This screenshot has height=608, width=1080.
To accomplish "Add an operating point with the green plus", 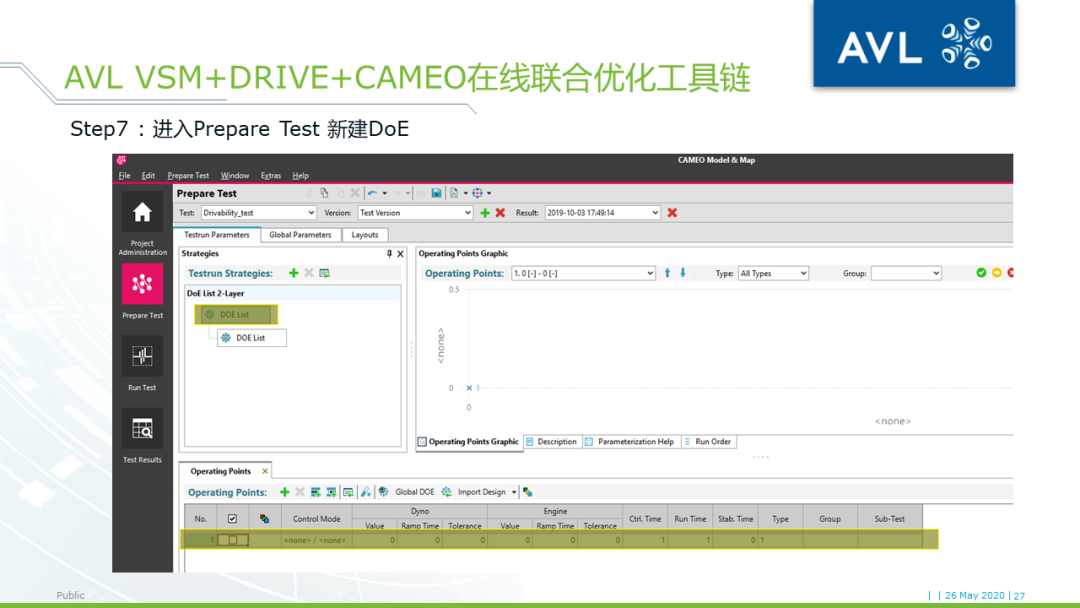I will tap(284, 490).
